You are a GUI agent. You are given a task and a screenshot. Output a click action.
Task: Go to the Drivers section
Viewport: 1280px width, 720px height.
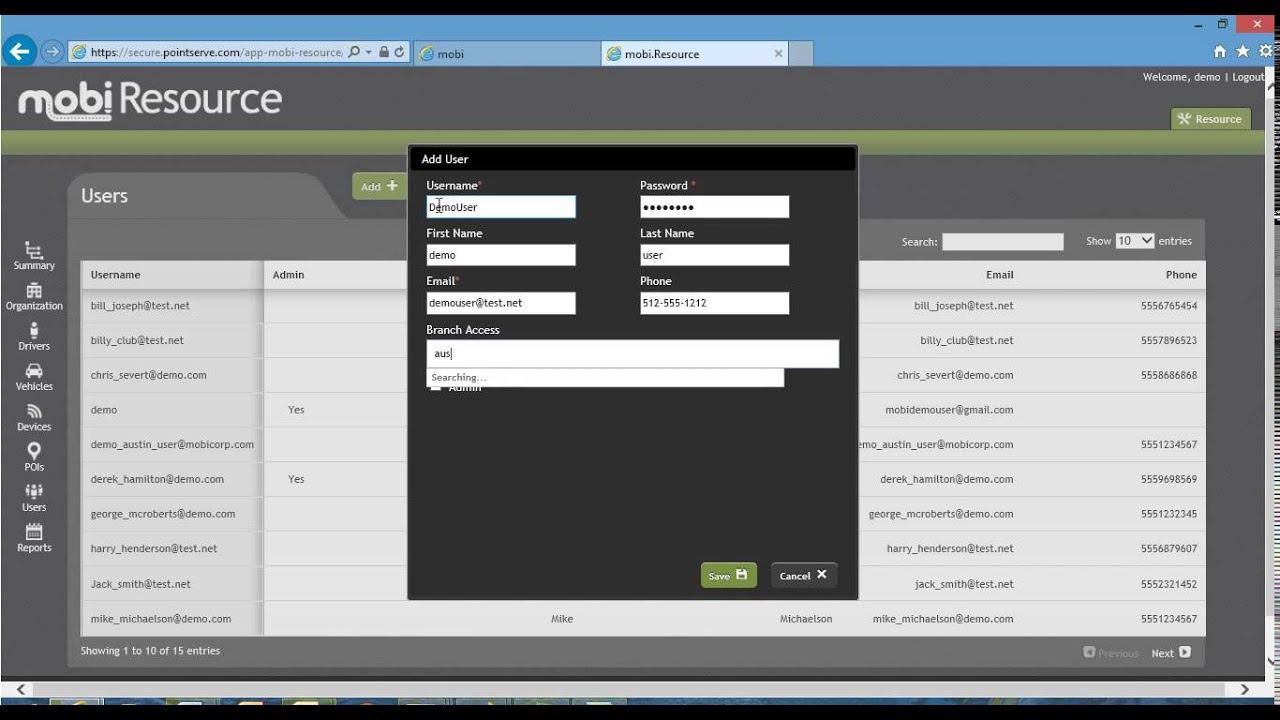coord(34,337)
